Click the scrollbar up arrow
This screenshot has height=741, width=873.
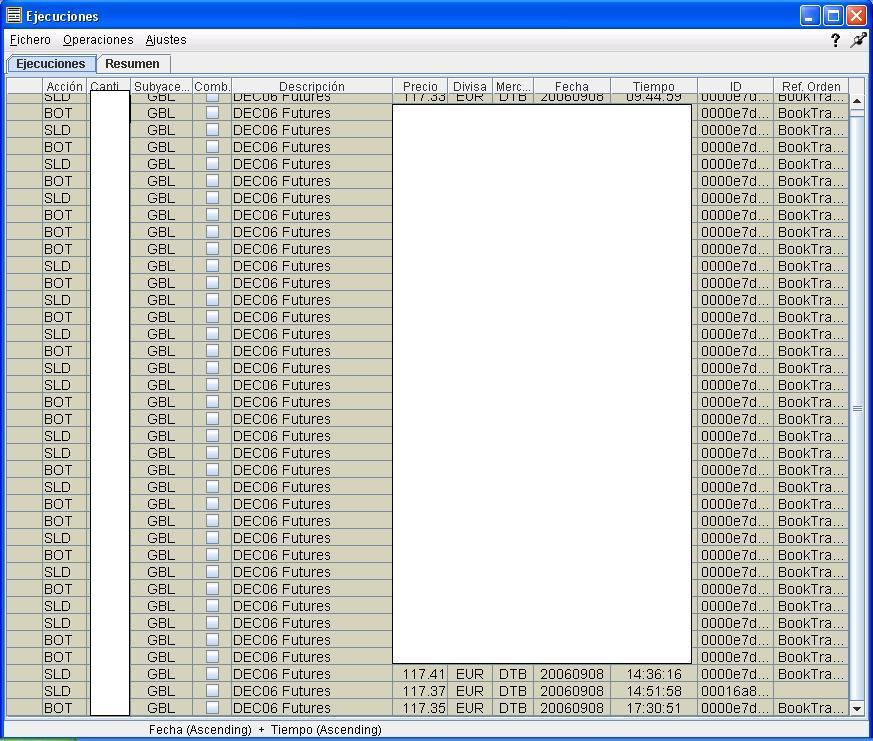click(x=857, y=101)
